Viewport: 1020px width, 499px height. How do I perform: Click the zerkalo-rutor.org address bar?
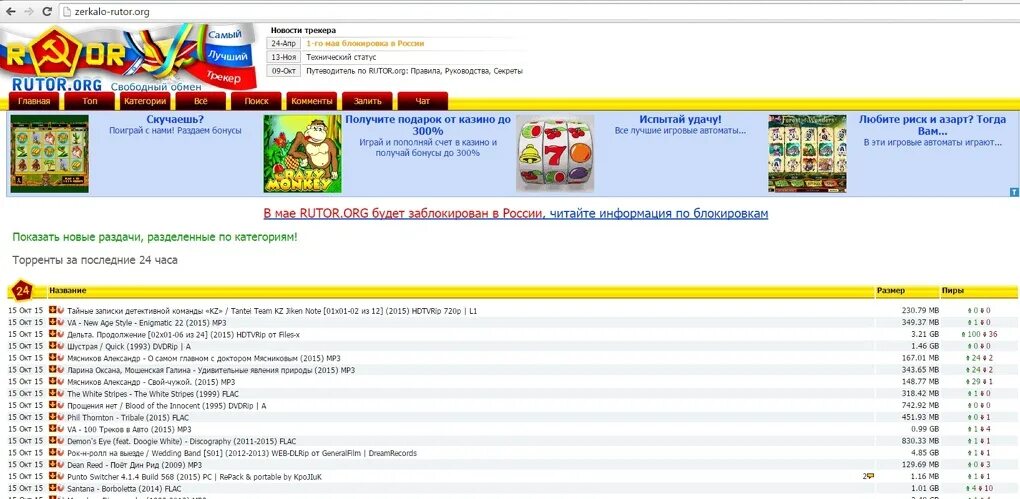(x=537, y=12)
